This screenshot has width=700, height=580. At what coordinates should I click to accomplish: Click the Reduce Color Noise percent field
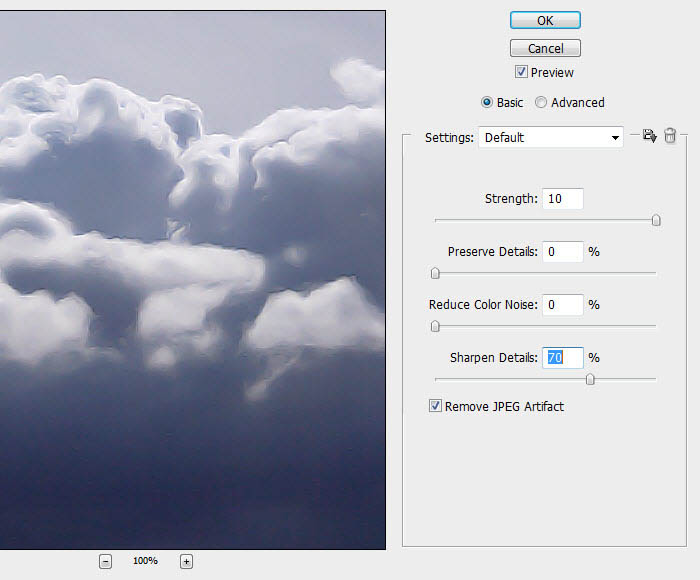tap(562, 305)
